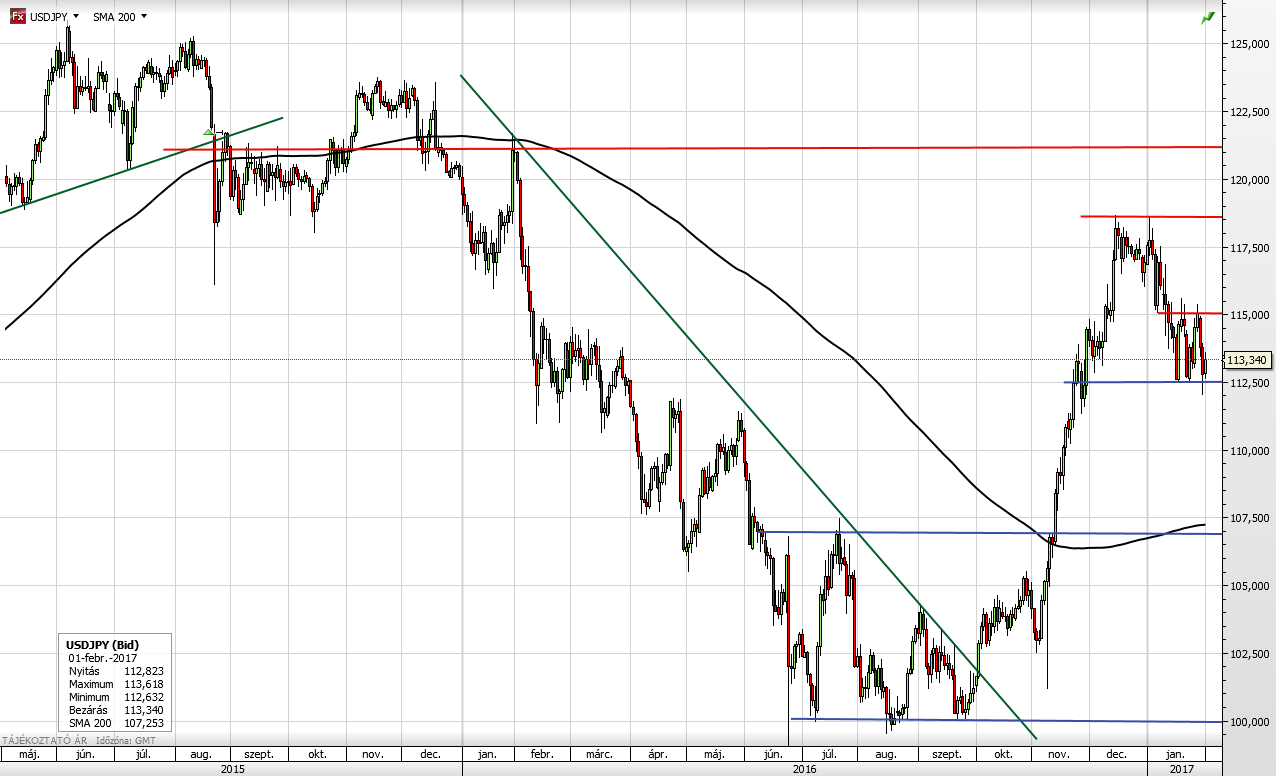1276x776 pixels.
Task: Click the USDJPY (Bid) title in info box
Action: (x=102, y=645)
